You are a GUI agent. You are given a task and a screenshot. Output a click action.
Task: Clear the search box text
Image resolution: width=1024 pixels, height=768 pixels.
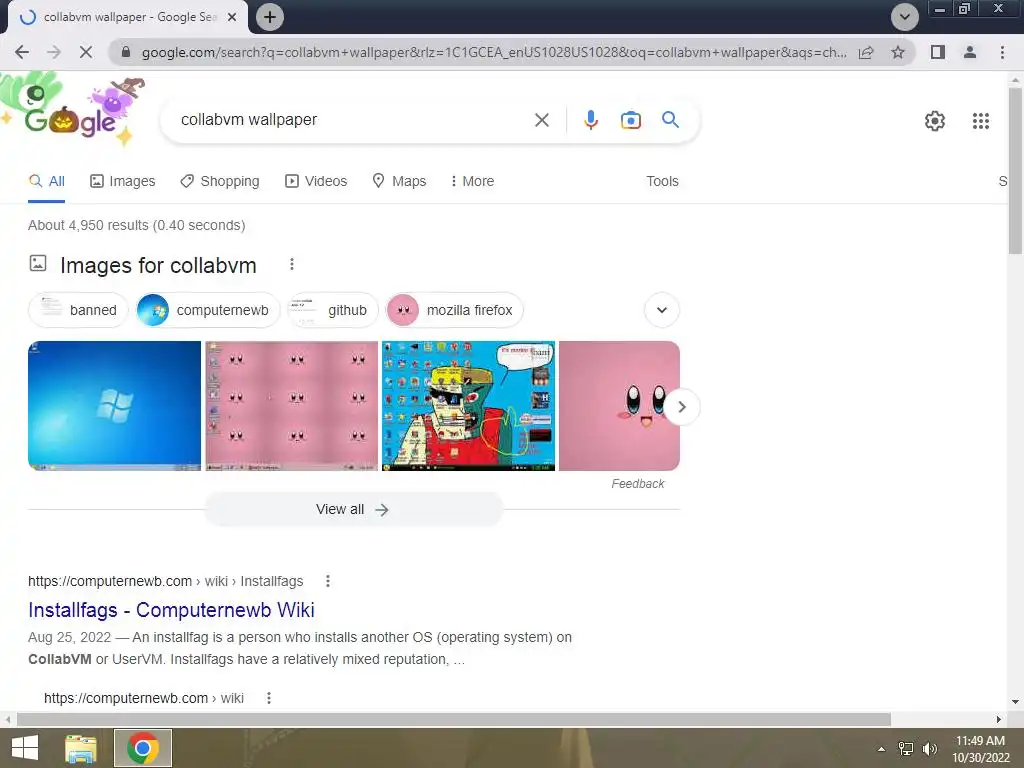tap(541, 120)
